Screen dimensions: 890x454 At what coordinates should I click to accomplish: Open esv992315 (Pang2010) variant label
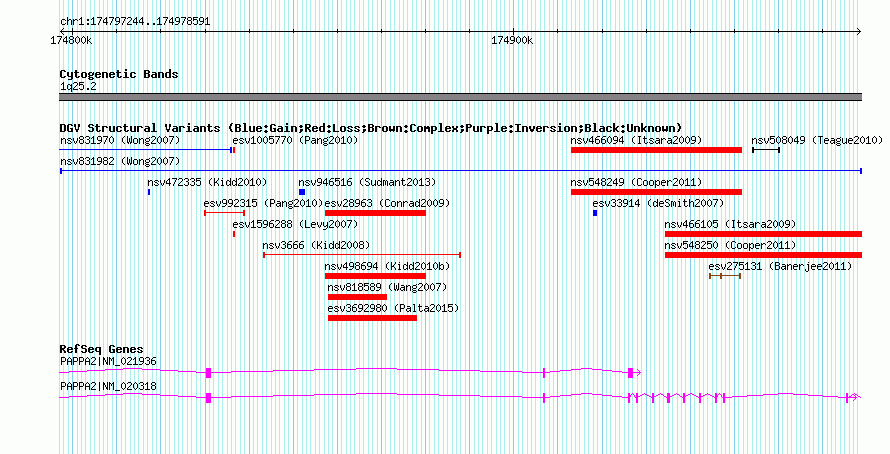tap(263, 203)
